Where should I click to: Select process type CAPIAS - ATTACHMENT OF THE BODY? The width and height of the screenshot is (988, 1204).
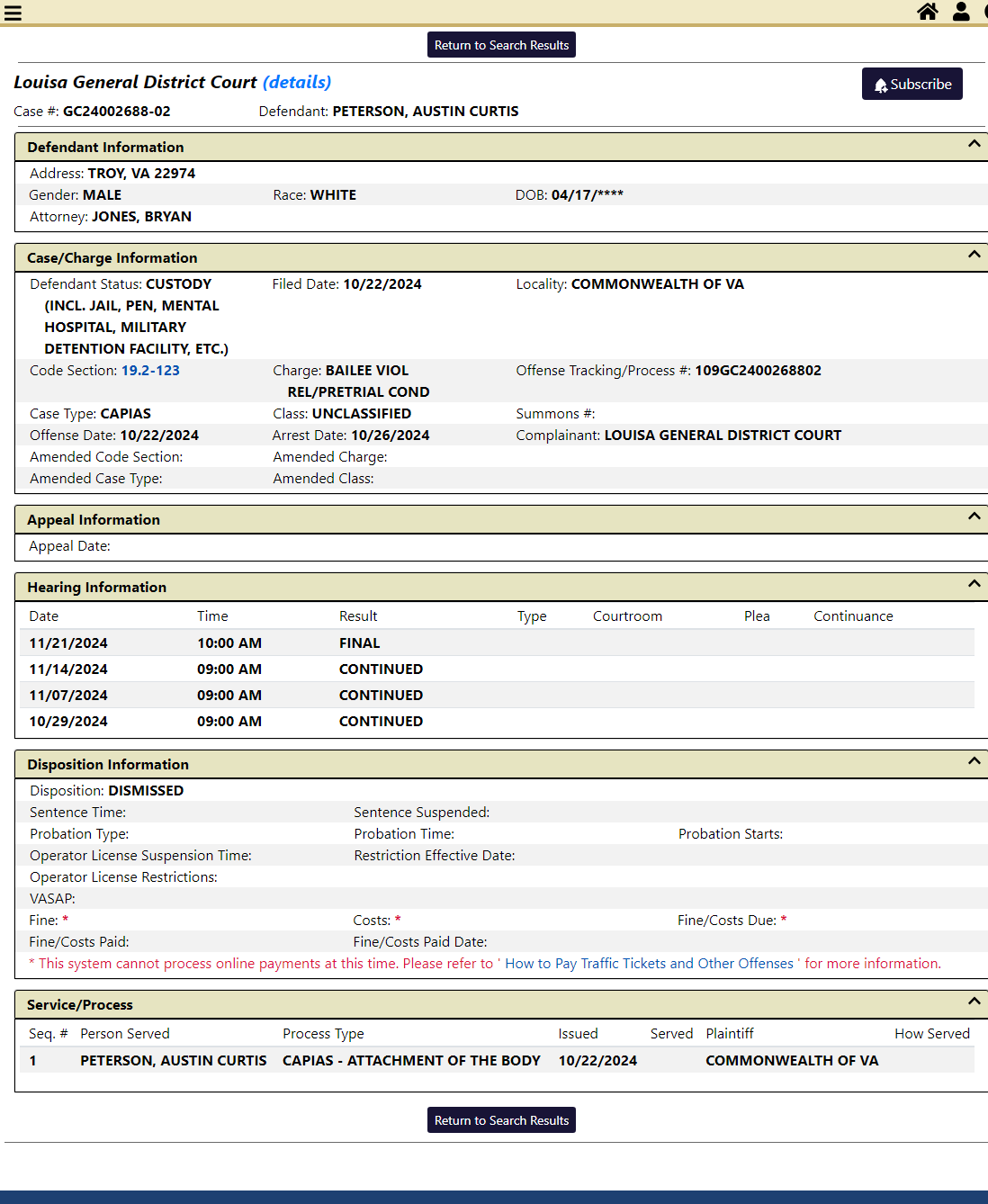click(x=411, y=1061)
